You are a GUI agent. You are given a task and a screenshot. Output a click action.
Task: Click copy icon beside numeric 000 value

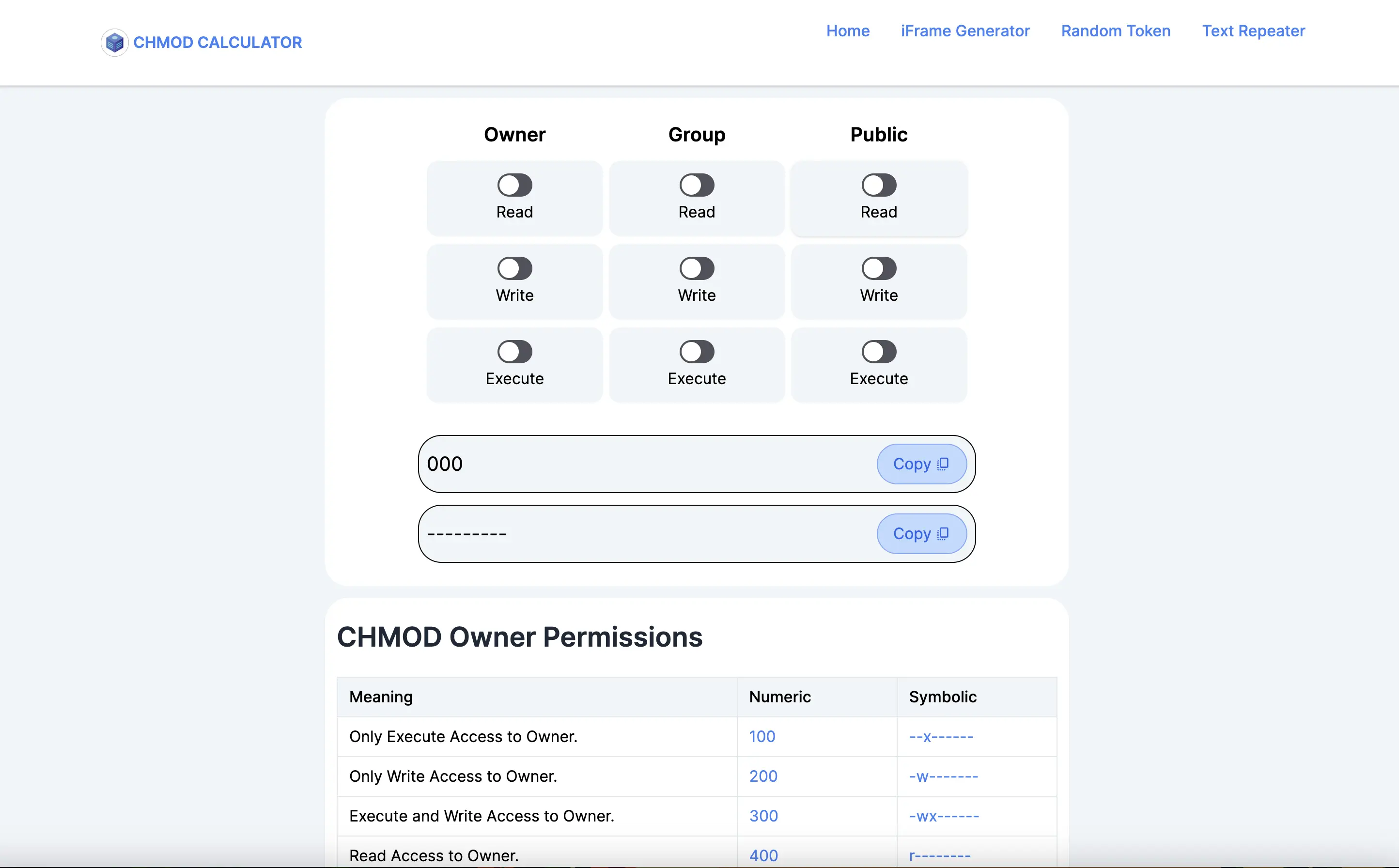coord(943,464)
